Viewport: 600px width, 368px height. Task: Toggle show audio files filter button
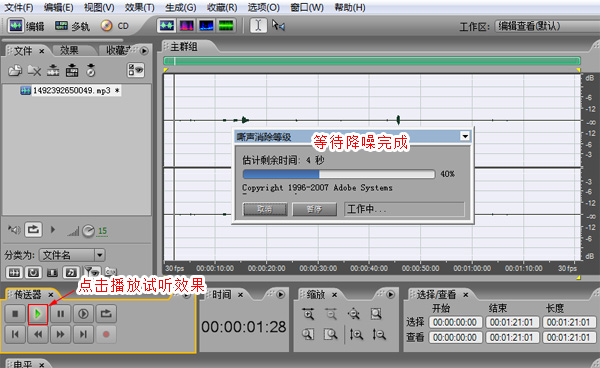click(14, 272)
